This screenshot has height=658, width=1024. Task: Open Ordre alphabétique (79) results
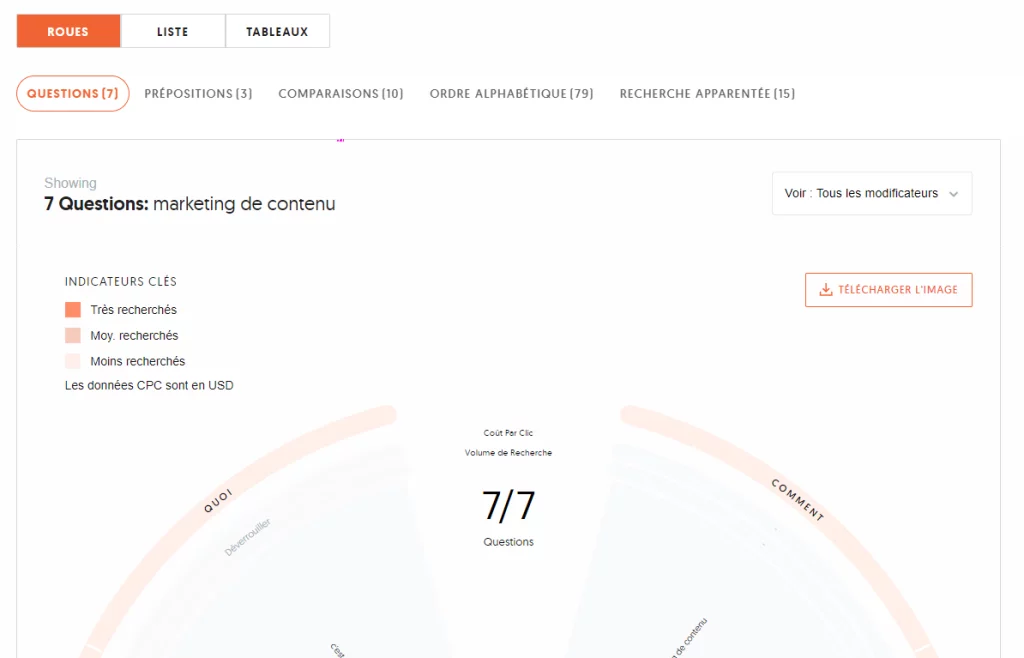point(511,93)
